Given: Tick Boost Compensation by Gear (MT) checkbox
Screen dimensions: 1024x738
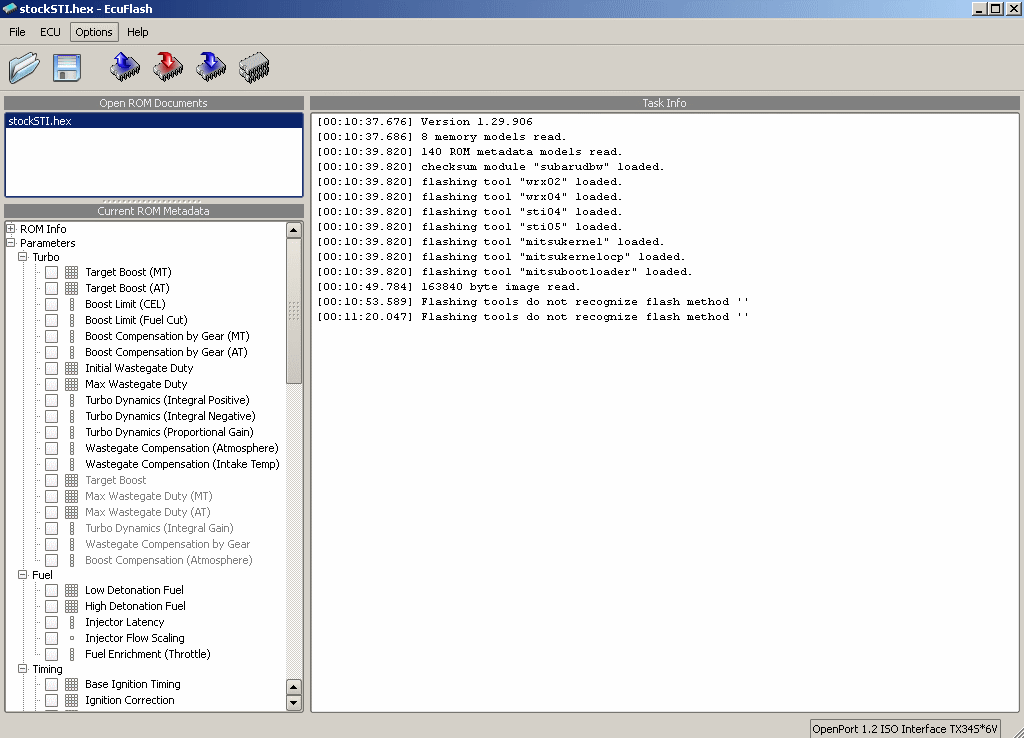Looking at the screenshot, I should [x=52, y=336].
